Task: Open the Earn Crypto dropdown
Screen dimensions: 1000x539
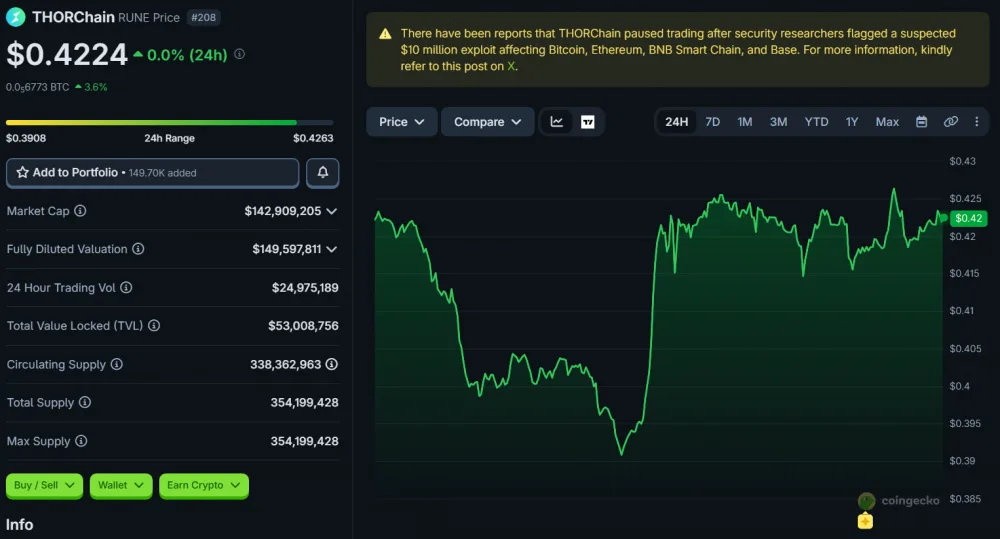Action: click(203, 485)
